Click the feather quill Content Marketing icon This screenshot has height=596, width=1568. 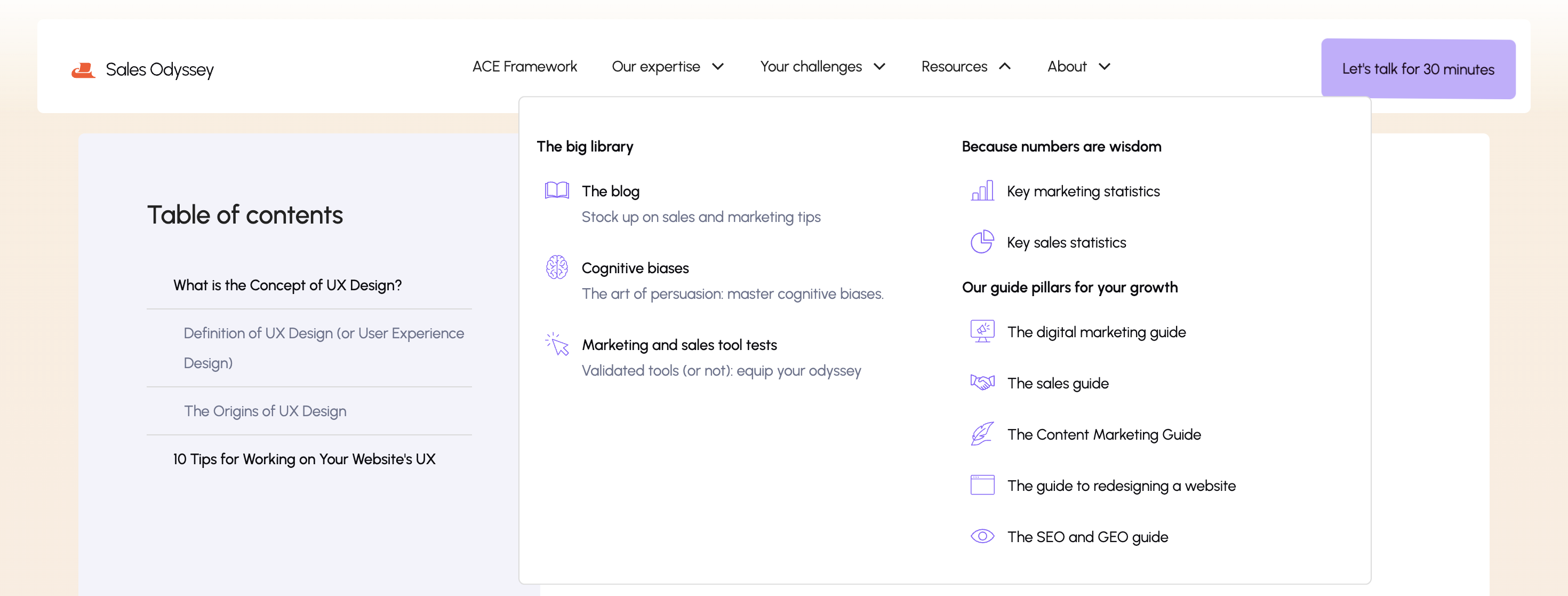pos(982,433)
